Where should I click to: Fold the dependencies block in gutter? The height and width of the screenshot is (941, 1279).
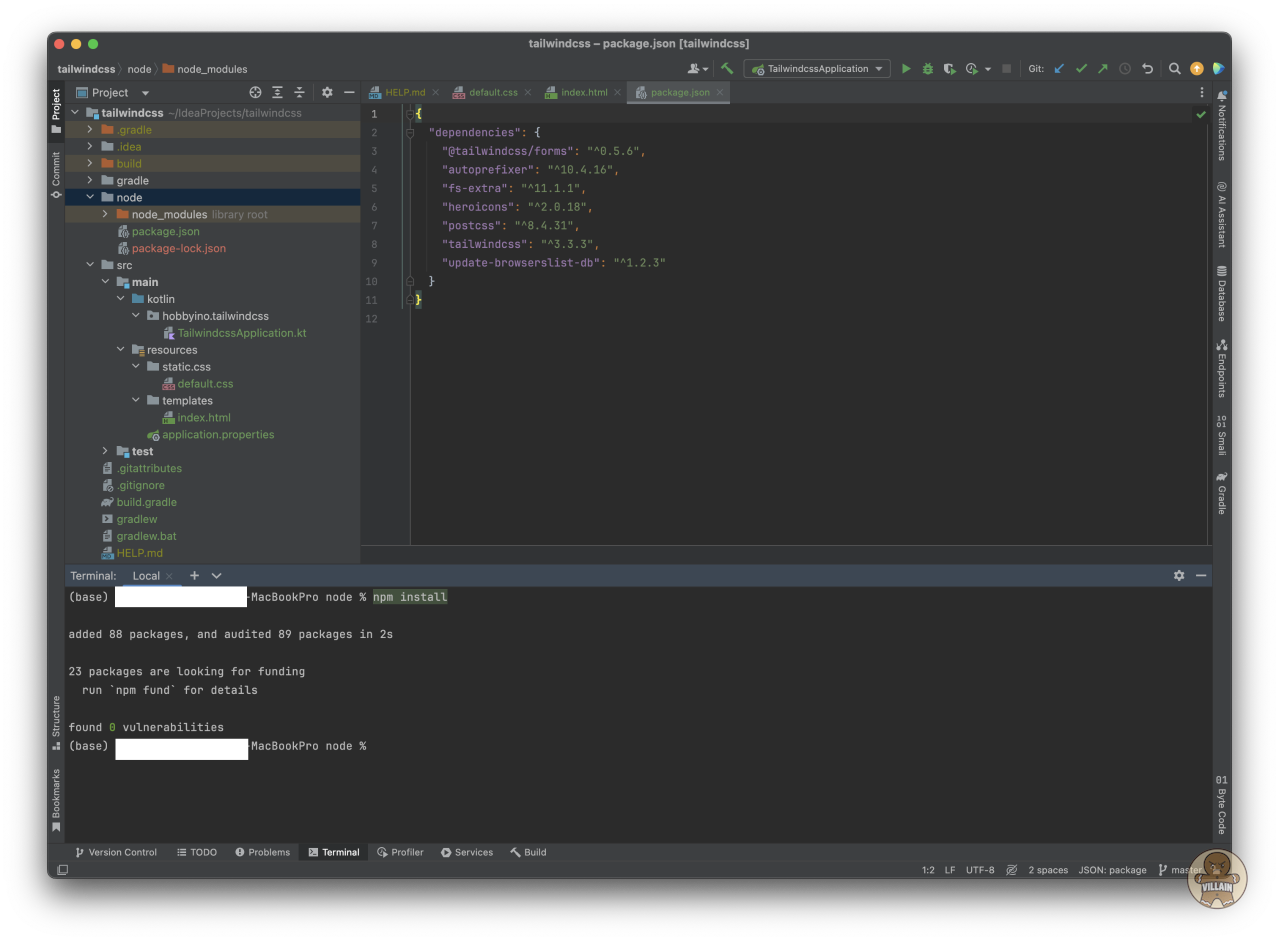[410, 132]
